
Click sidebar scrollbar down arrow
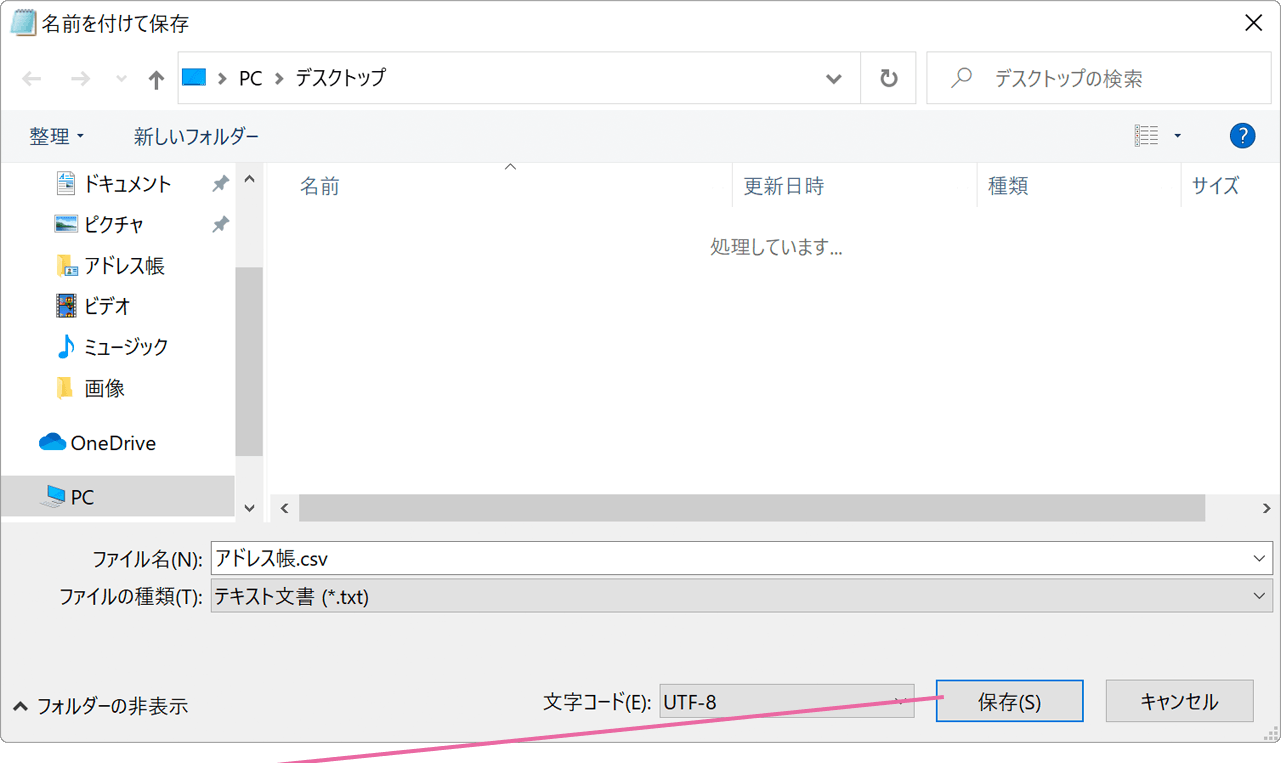click(249, 508)
